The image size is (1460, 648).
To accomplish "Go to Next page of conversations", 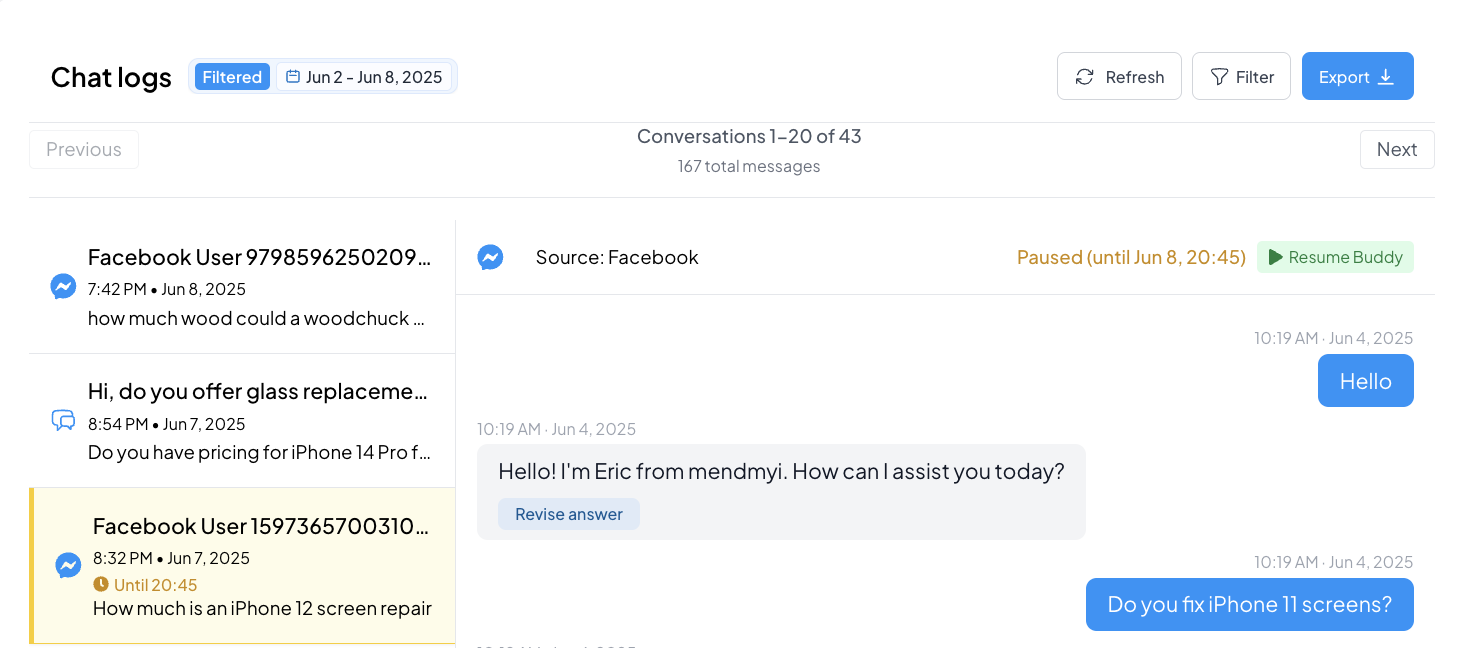I will [x=1396, y=149].
